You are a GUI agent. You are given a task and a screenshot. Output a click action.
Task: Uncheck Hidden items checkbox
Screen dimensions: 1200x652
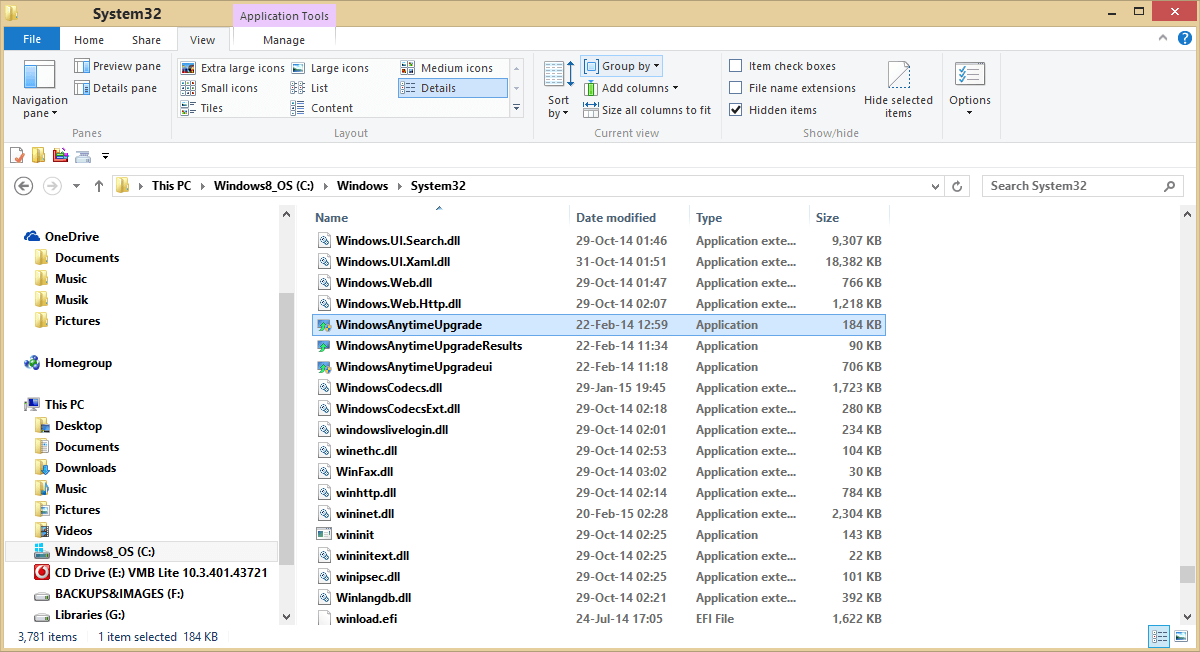point(773,110)
